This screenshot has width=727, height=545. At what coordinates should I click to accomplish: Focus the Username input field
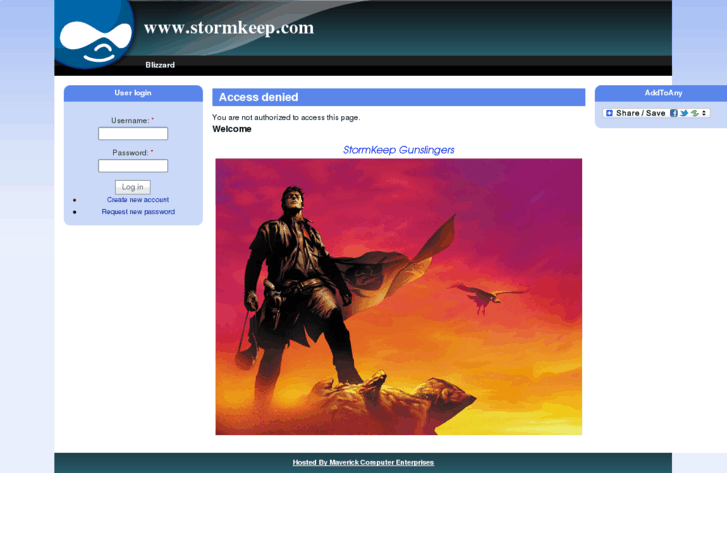[x=133, y=134]
